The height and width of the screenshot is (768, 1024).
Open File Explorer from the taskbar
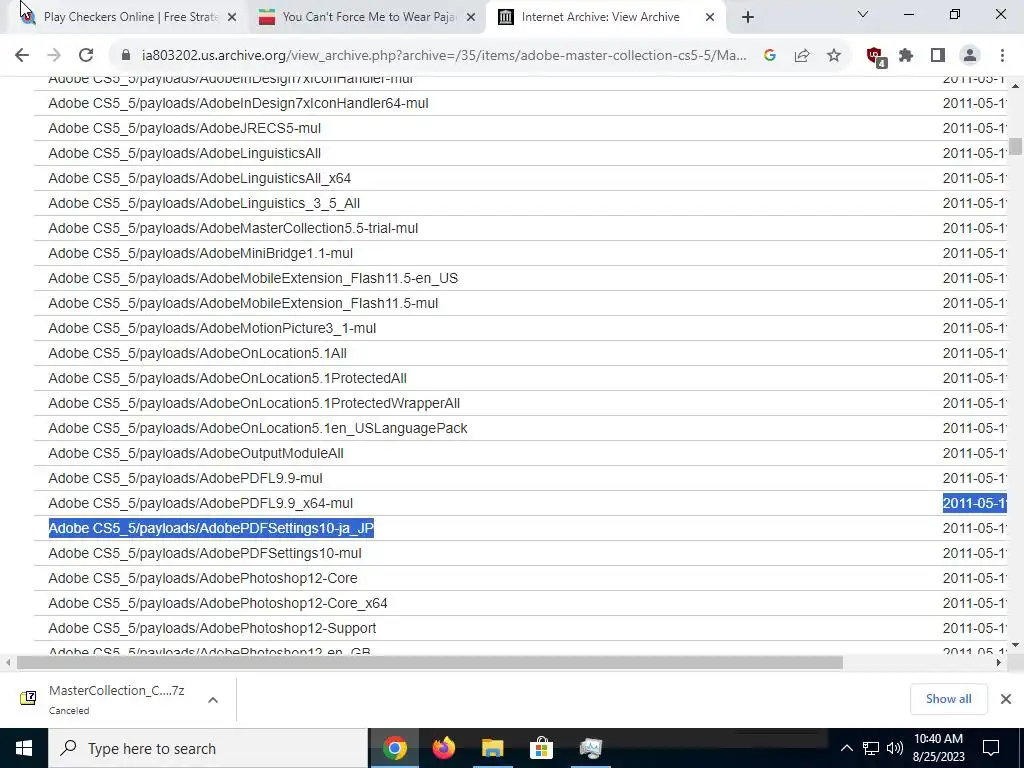pos(492,748)
